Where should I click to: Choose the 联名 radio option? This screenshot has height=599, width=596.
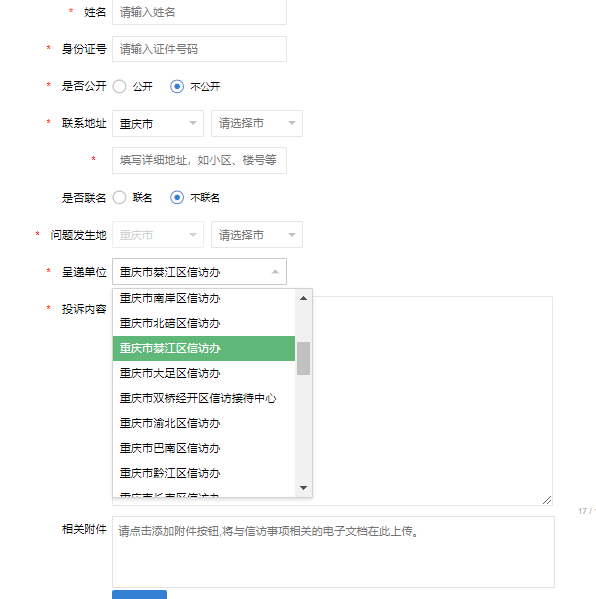[x=120, y=198]
